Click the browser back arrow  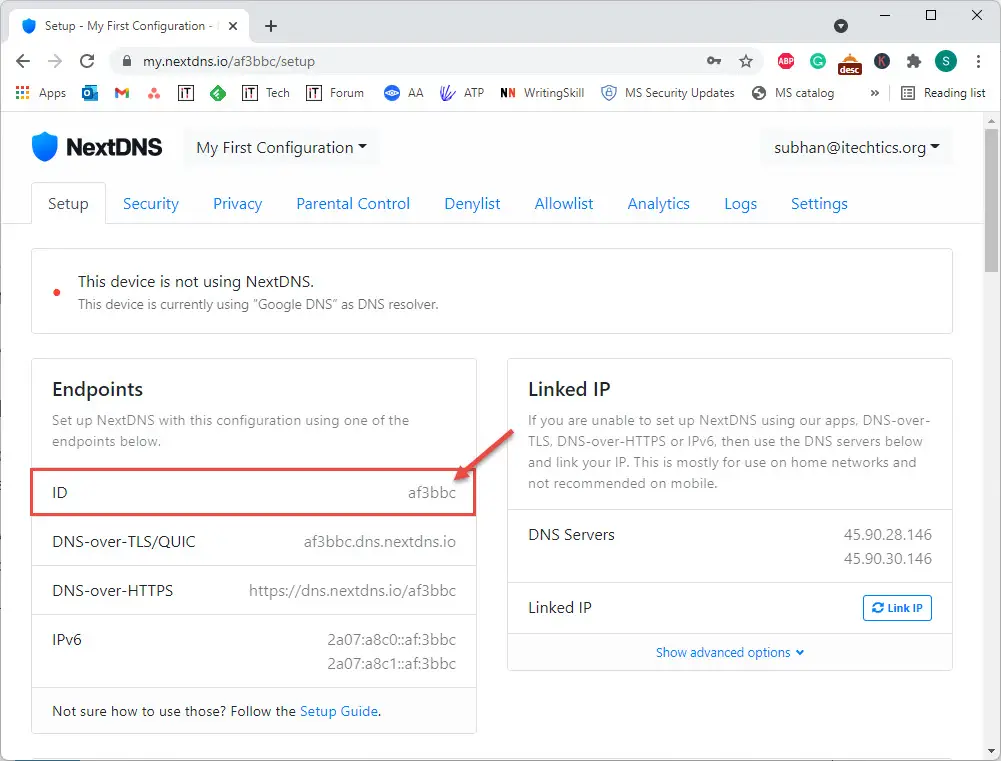coord(23,61)
